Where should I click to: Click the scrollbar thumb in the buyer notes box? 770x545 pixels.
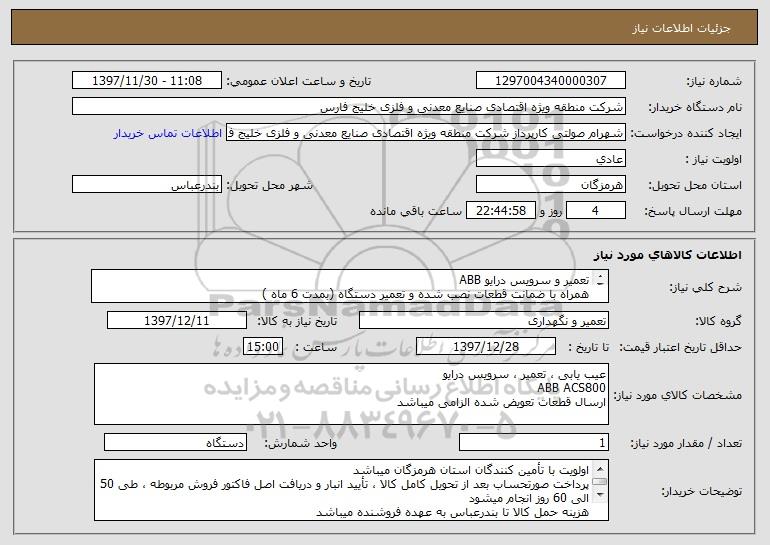pos(600,482)
